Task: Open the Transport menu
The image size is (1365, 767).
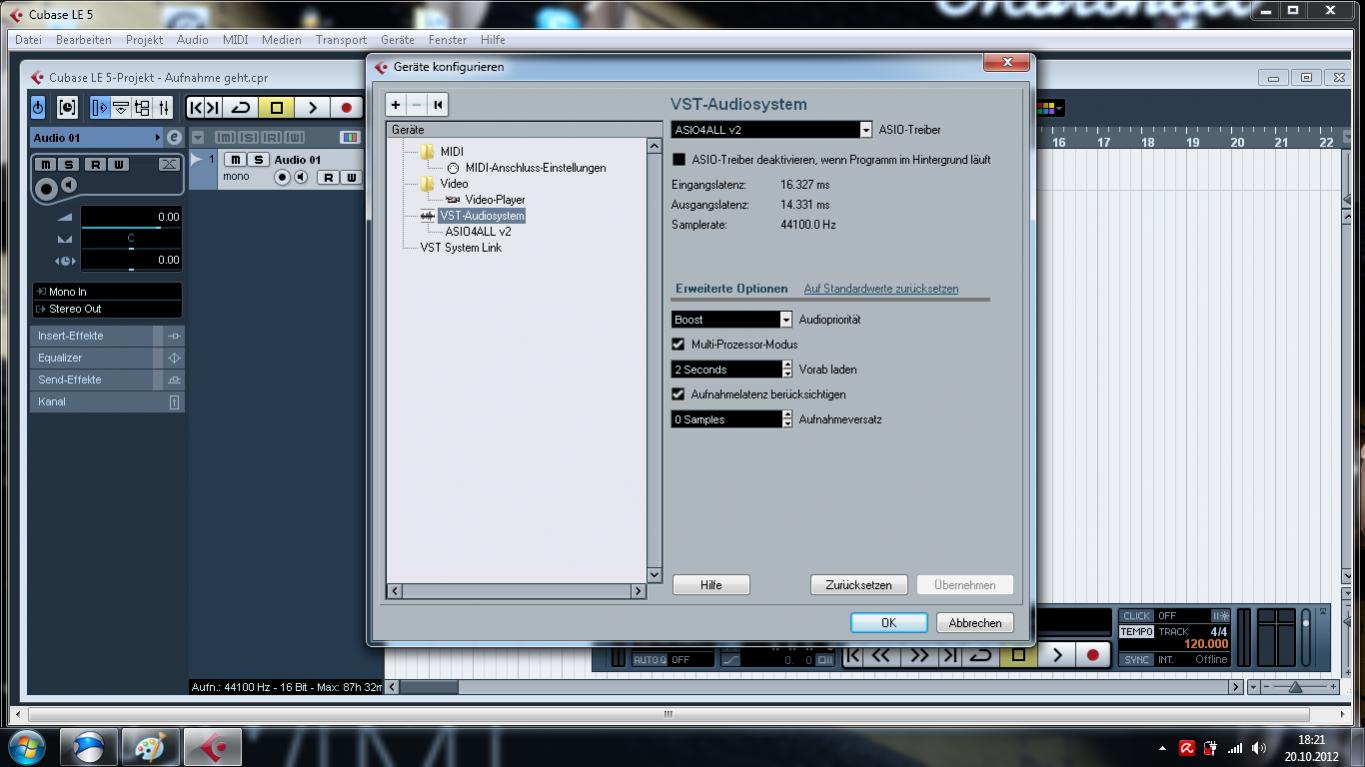Action: [341, 40]
